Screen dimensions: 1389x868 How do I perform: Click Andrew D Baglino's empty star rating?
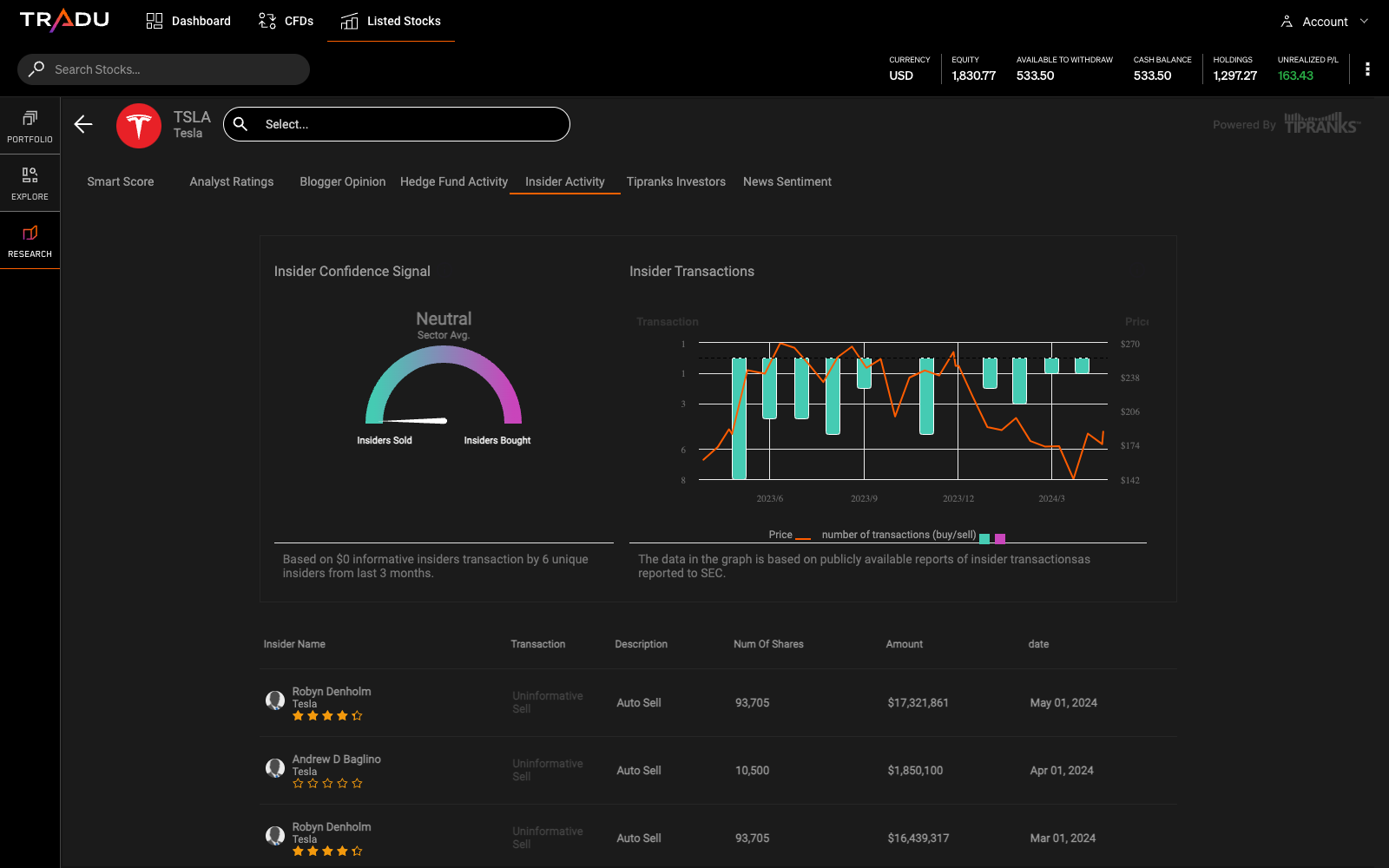pyautogui.click(x=327, y=784)
